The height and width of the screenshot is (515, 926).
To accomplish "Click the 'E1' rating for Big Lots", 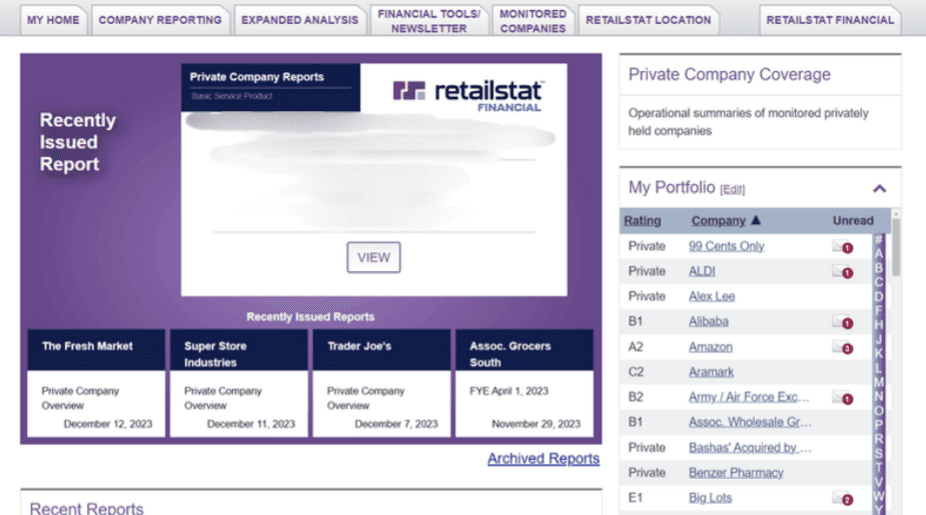I will click(x=635, y=498).
